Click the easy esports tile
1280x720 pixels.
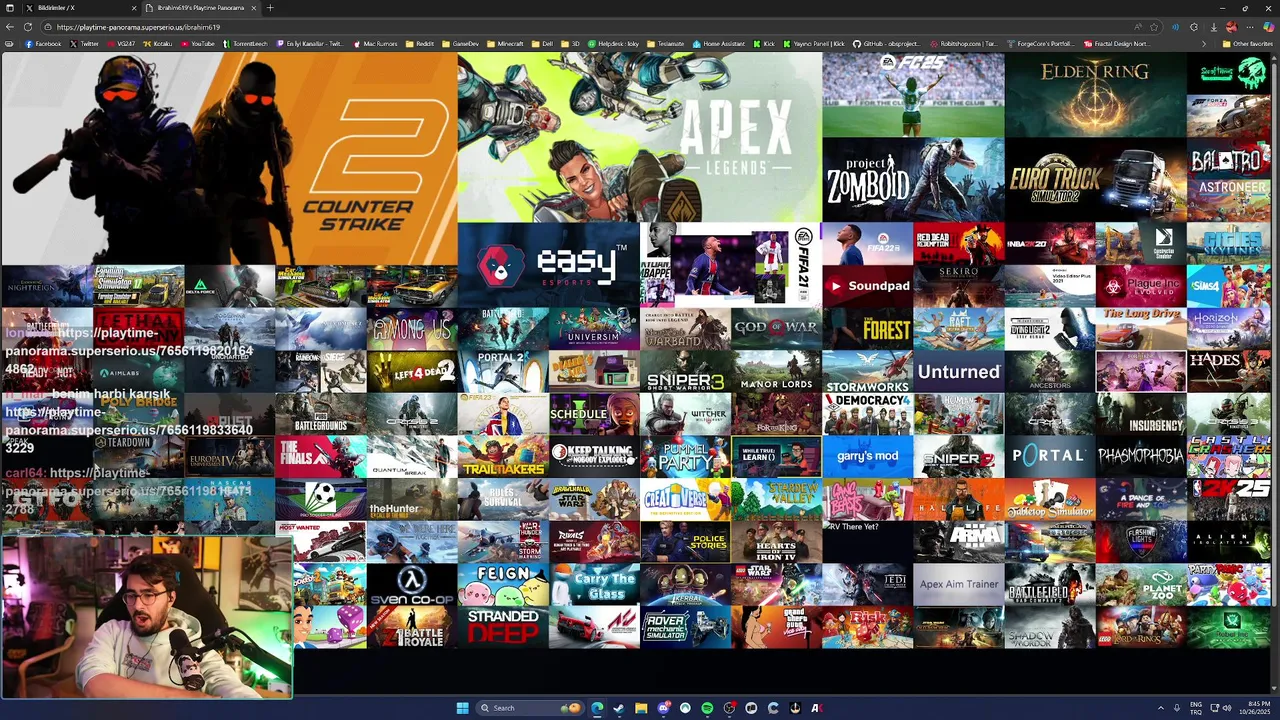tap(548, 264)
